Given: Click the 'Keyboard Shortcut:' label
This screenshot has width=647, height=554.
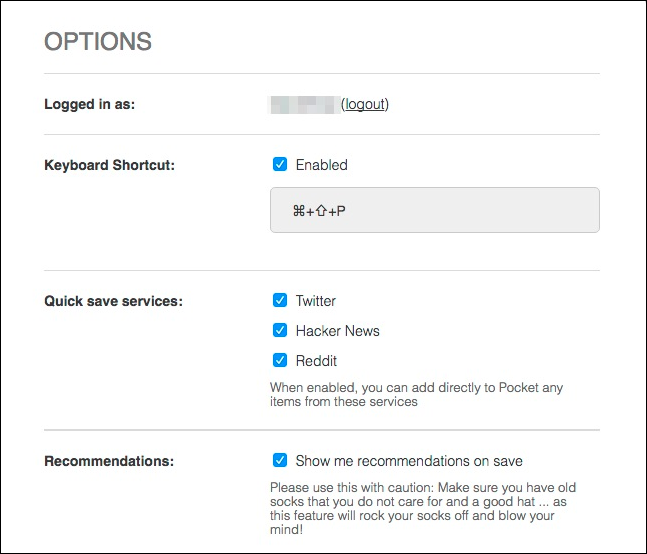Looking at the screenshot, I should tap(109, 164).
